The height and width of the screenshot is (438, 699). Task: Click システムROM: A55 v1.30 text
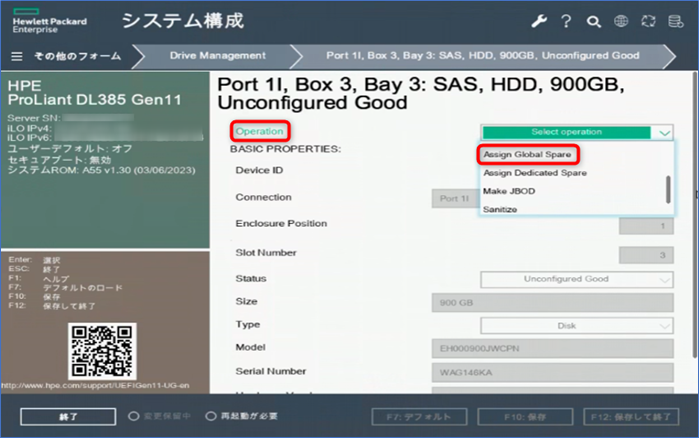(102, 171)
